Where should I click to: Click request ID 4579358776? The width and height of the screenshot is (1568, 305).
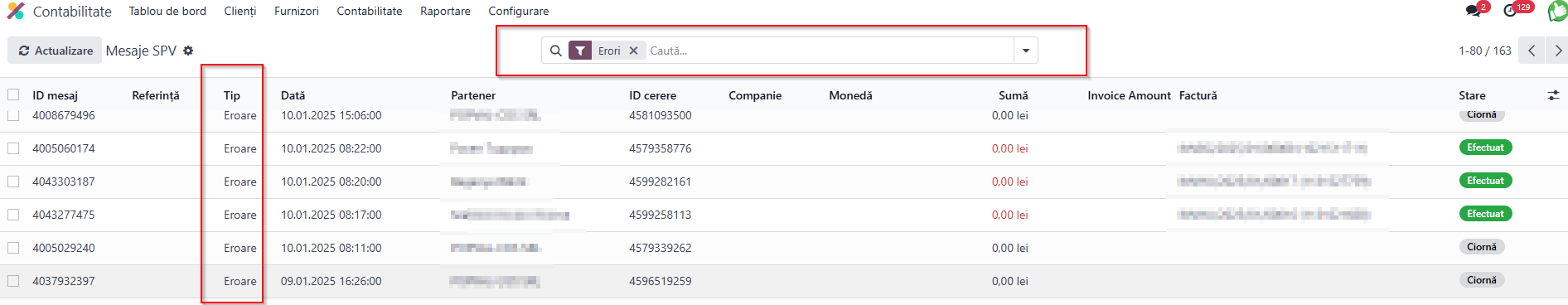point(660,148)
